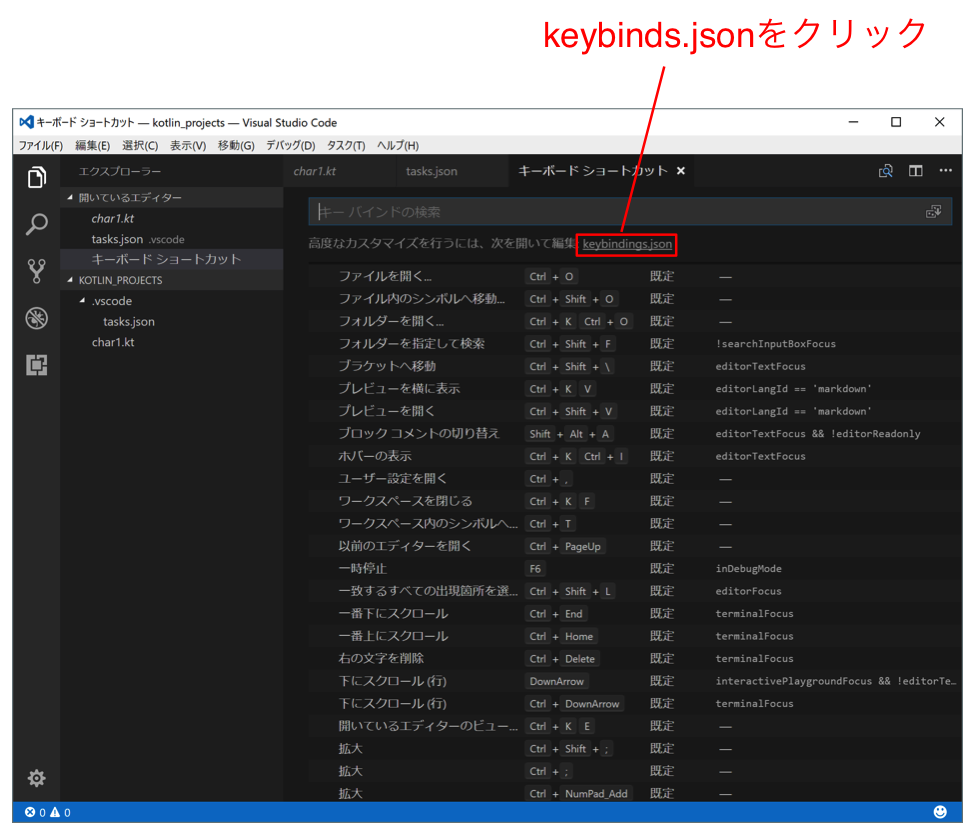Close the keyboard shortcuts tab
The image size is (975, 835).
coord(681,171)
